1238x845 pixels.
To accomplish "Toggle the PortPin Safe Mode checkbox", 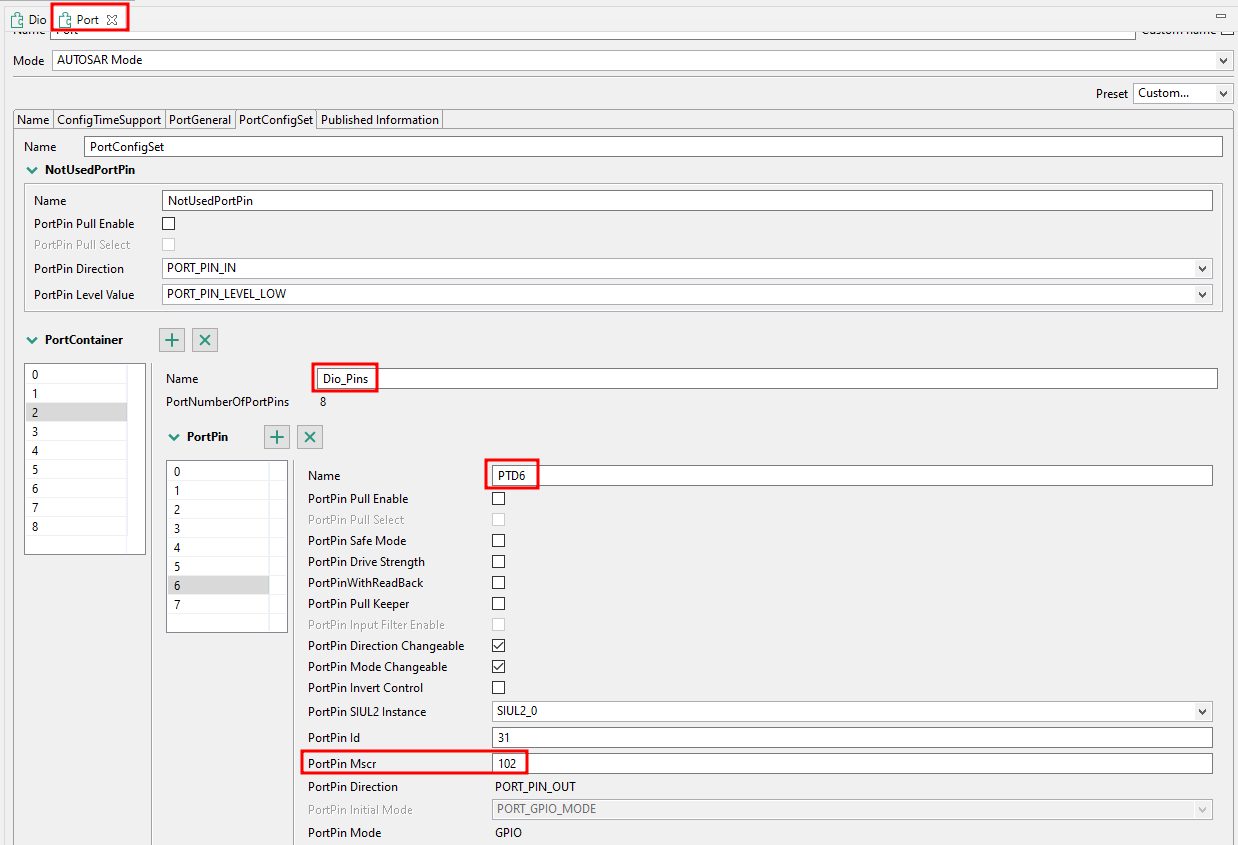I will [x=498, y=540].
